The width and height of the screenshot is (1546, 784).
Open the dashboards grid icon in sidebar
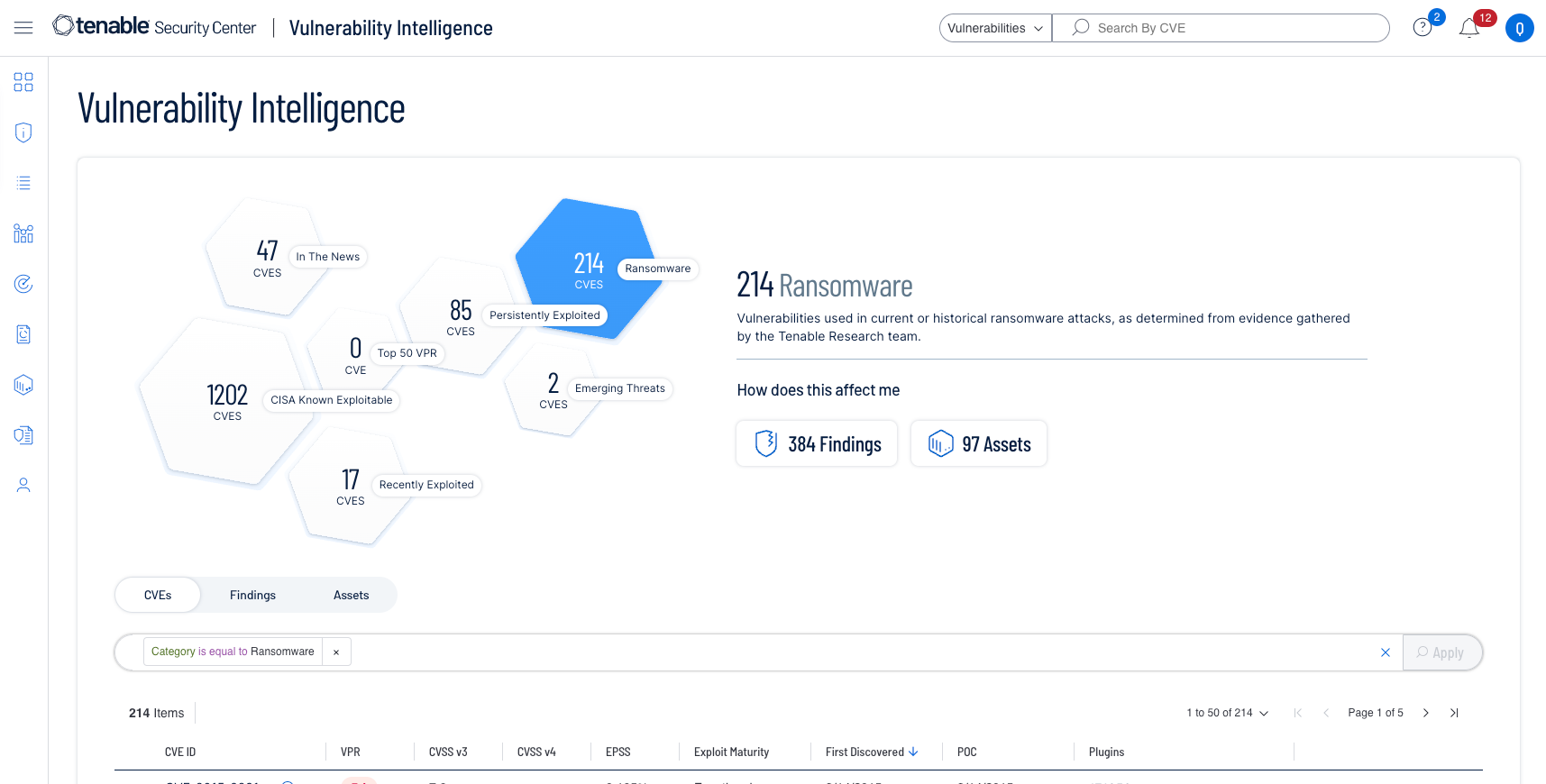tap(23, 82)
